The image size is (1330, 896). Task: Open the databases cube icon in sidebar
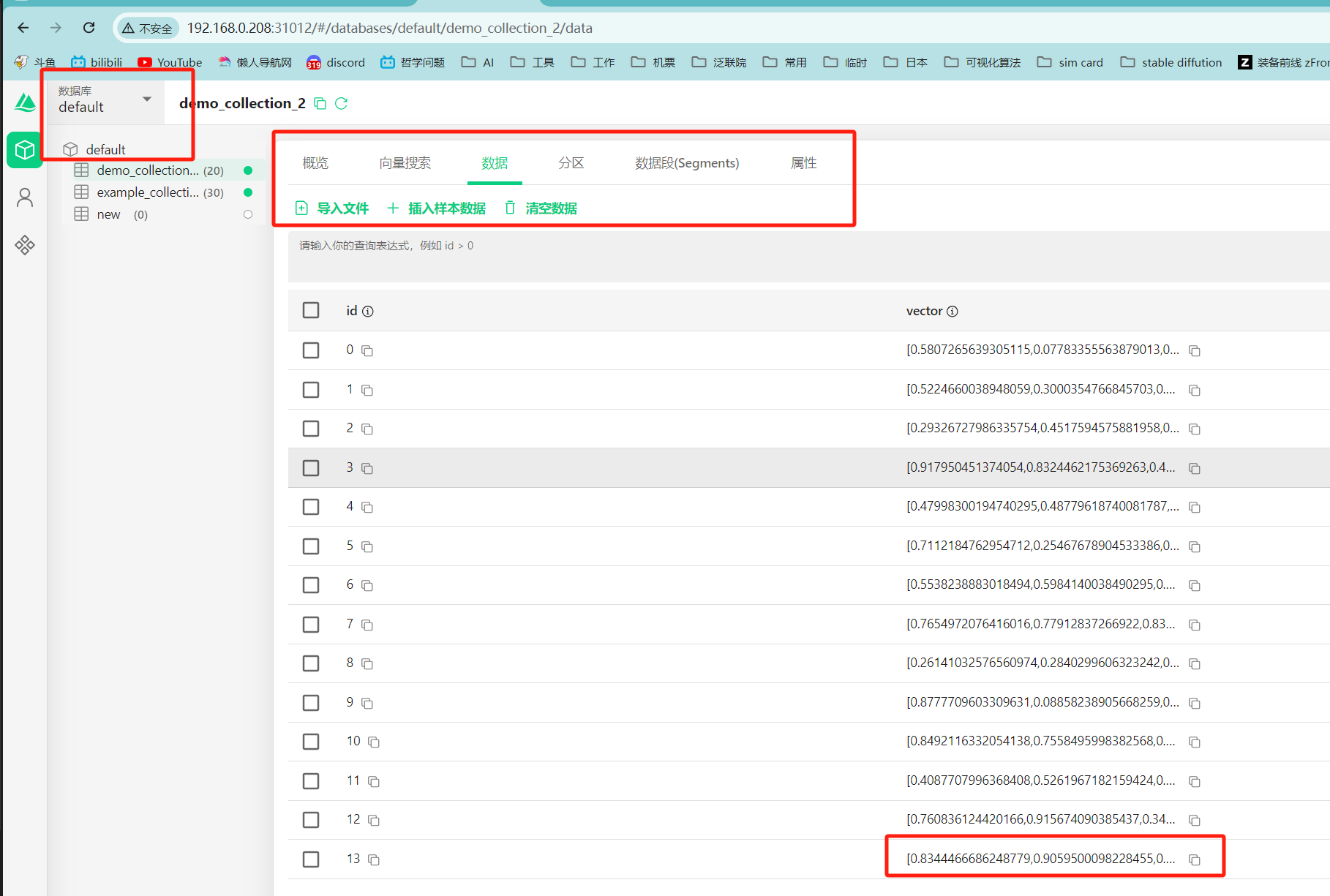point(25,150)
